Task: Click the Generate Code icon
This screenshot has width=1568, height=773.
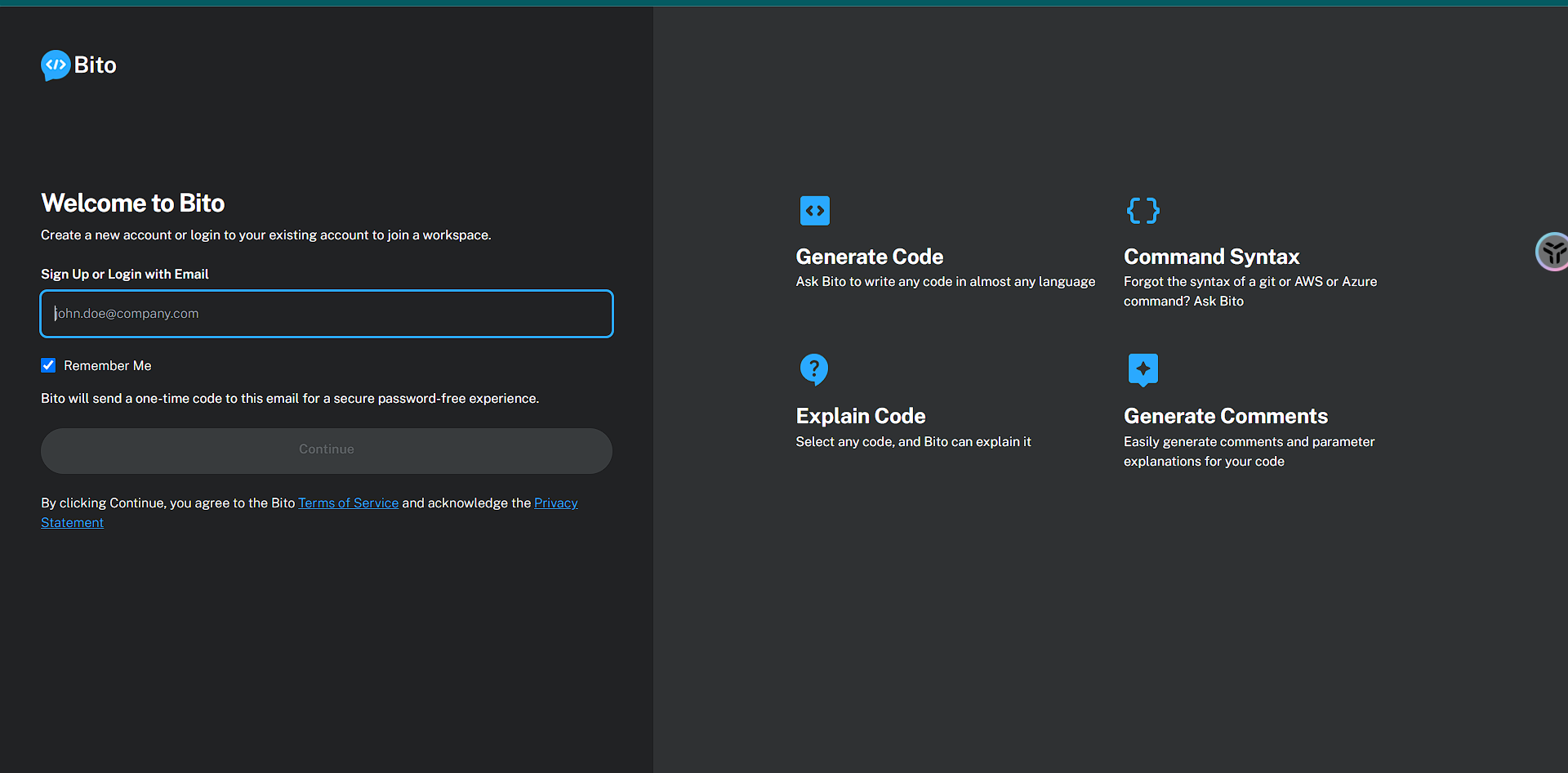Action: 814,211
